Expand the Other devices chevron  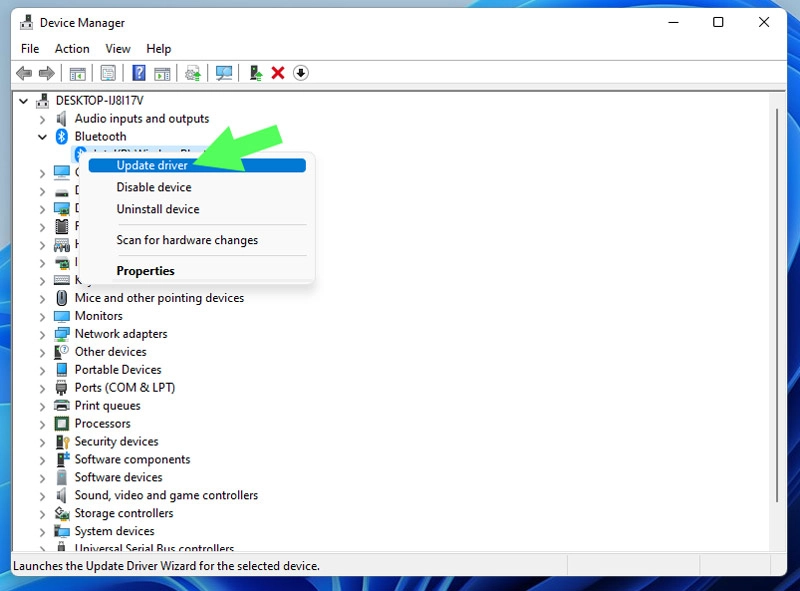pyautogui.click(x=42, y=353)
